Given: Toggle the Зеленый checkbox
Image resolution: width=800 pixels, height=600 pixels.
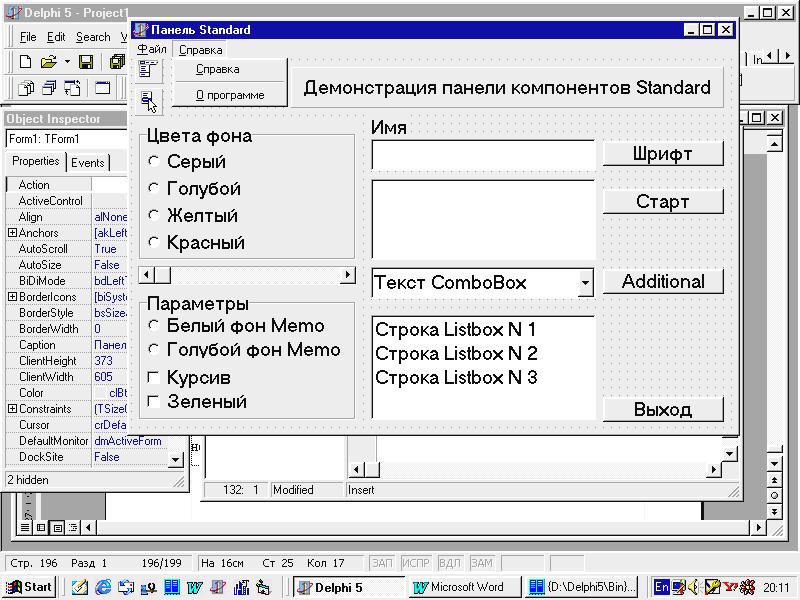Looking at the screenshot, I should 153,402.
